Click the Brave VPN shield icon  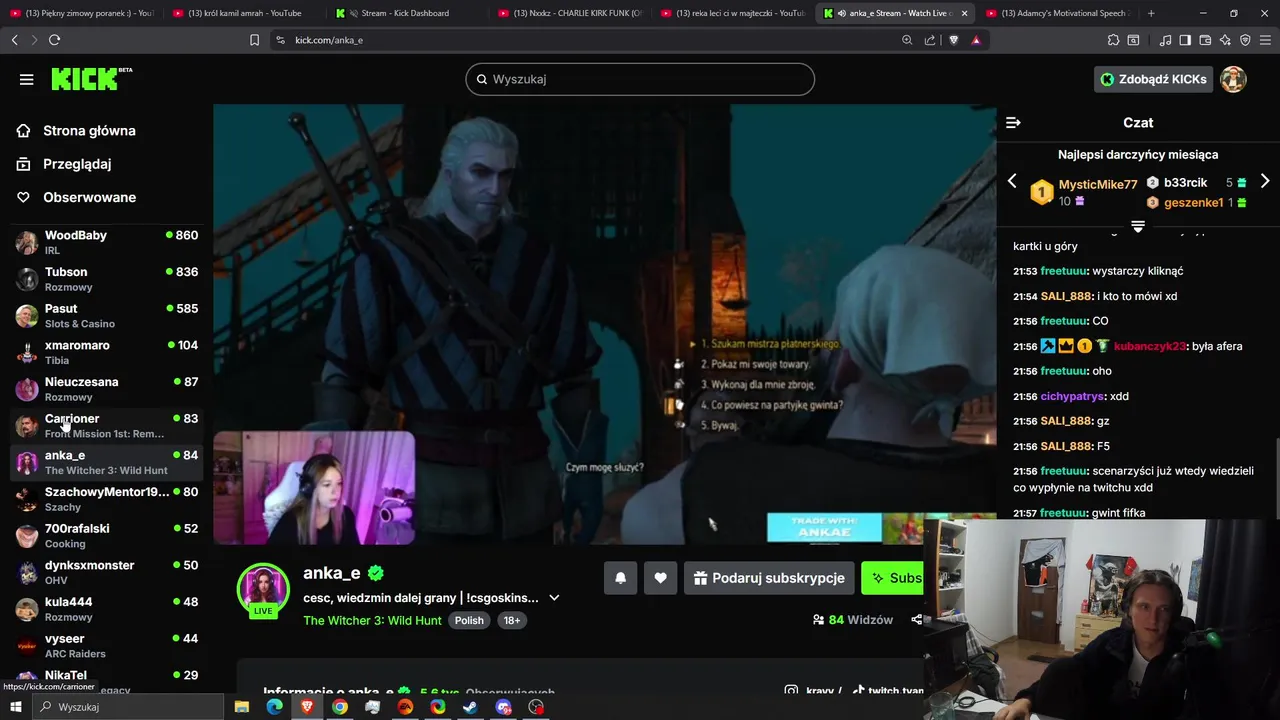click(x=1245, y=40)
